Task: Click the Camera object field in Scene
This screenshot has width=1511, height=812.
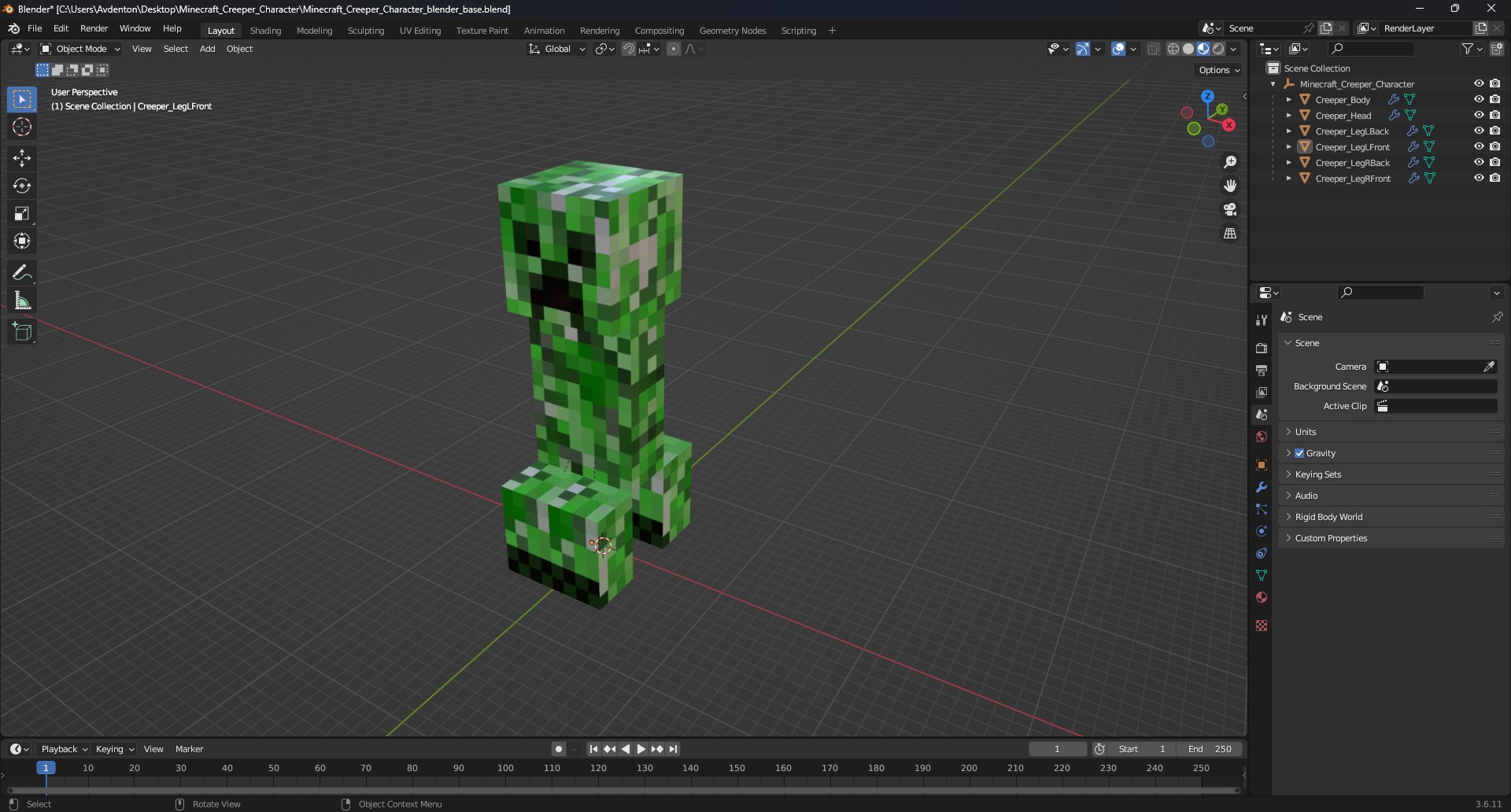Action: tap(1435, 367)
